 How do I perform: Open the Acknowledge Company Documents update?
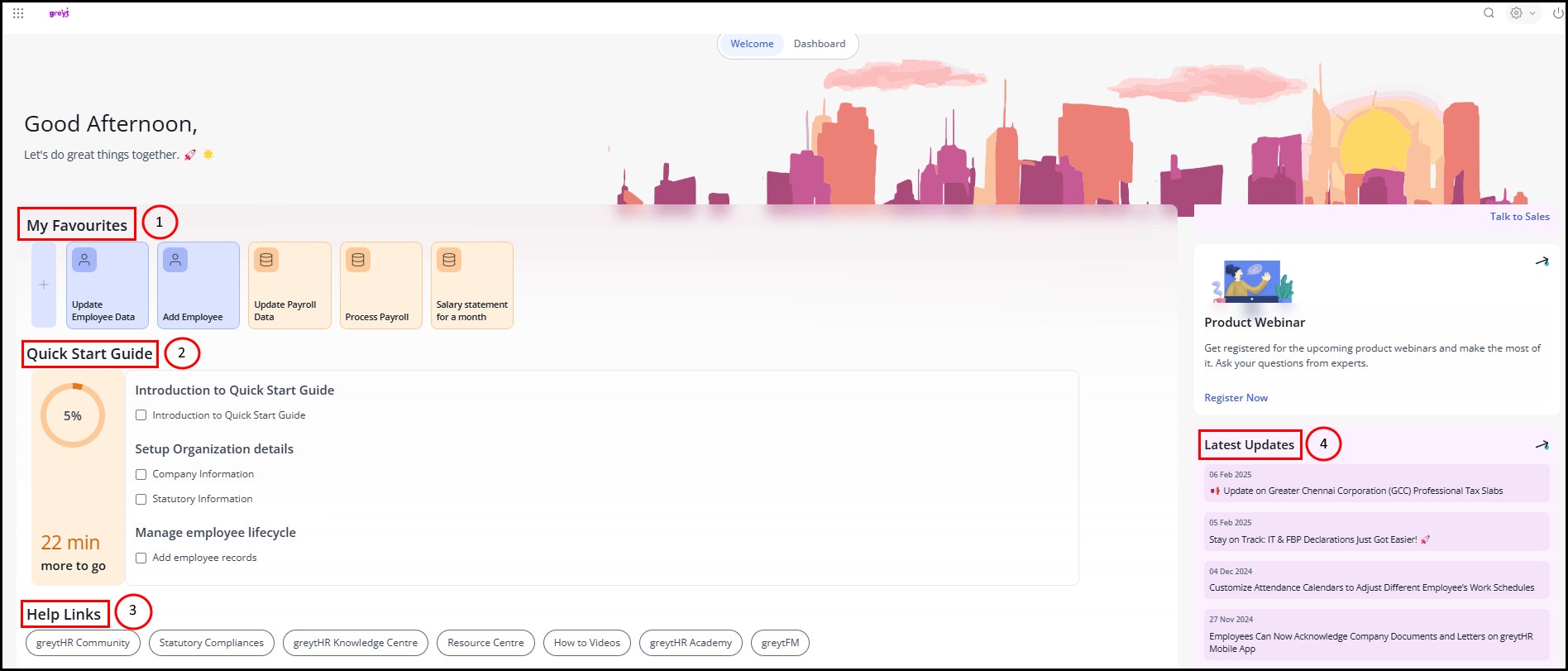pyautogui.click(x=1377, y=635)
